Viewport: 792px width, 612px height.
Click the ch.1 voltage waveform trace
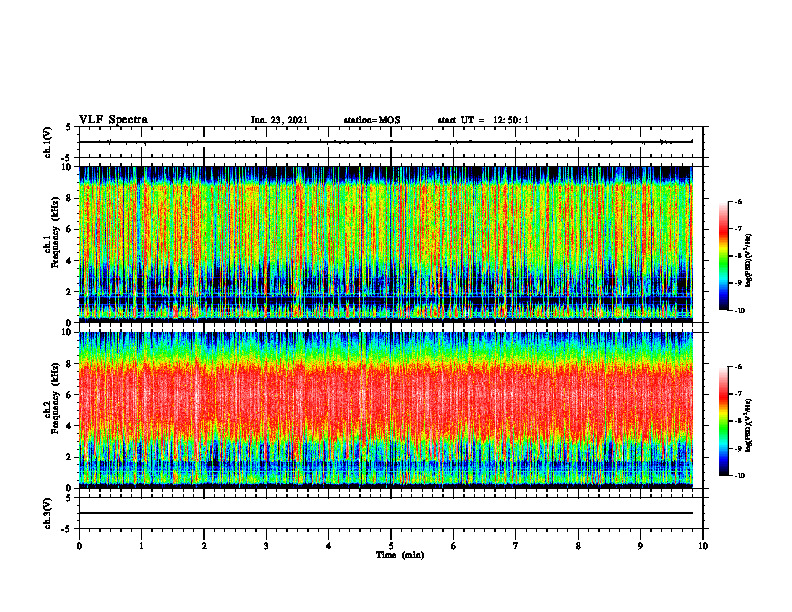click(x=386, y=142)
